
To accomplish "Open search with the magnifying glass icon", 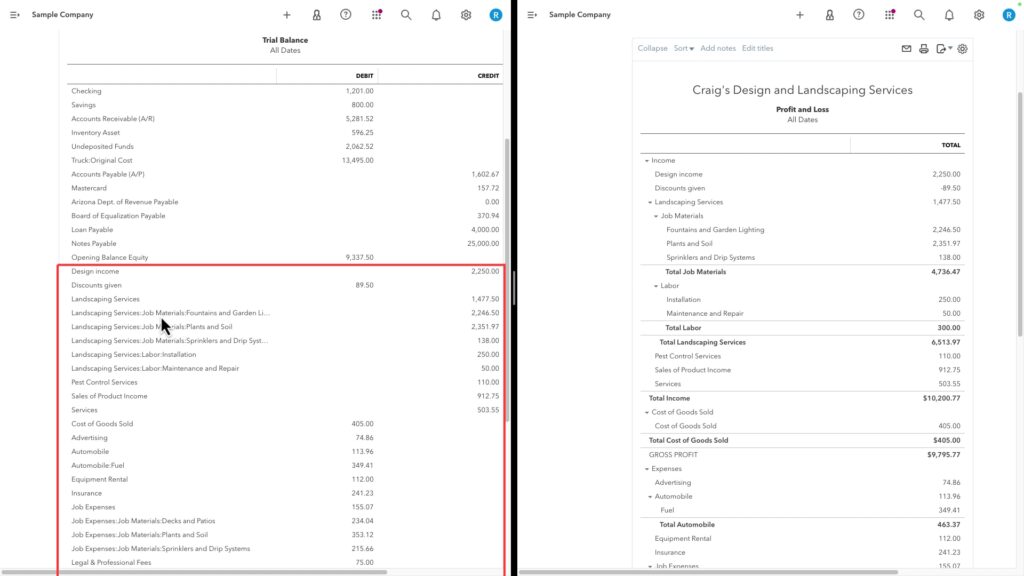I will point(405,14).
